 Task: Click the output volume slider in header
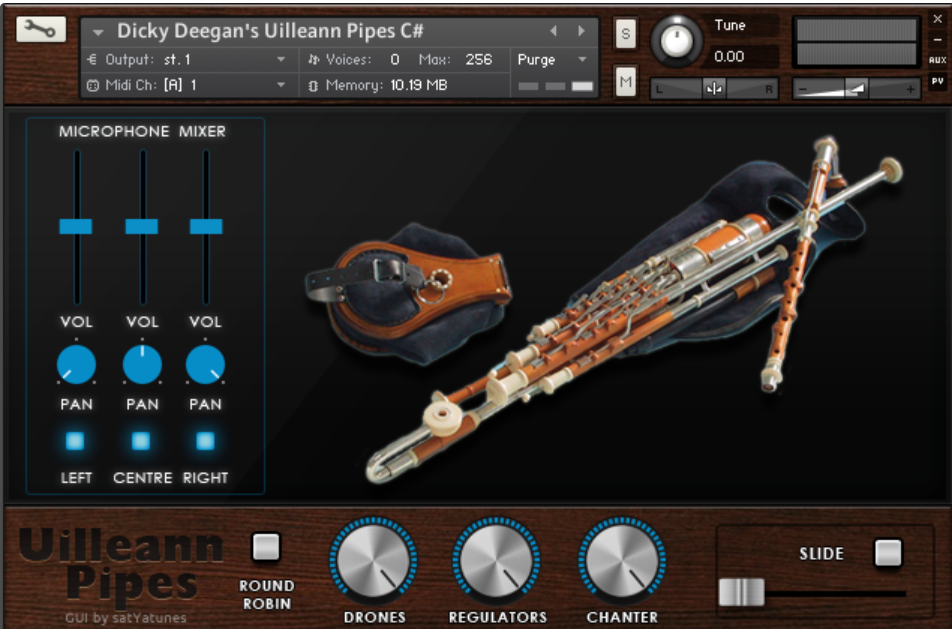pos(856,89)
